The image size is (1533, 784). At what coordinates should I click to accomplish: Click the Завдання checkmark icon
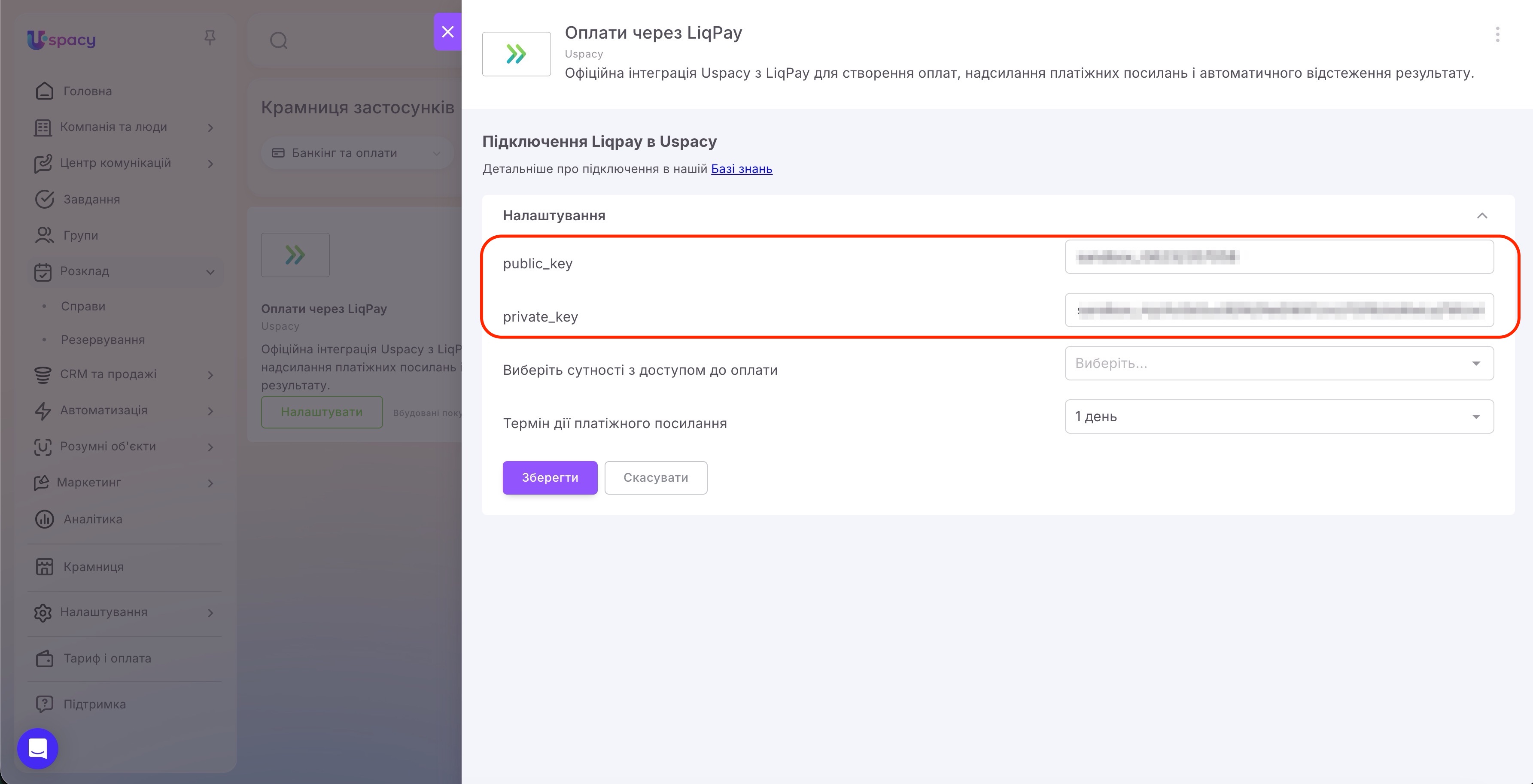[x=45, y=199]
